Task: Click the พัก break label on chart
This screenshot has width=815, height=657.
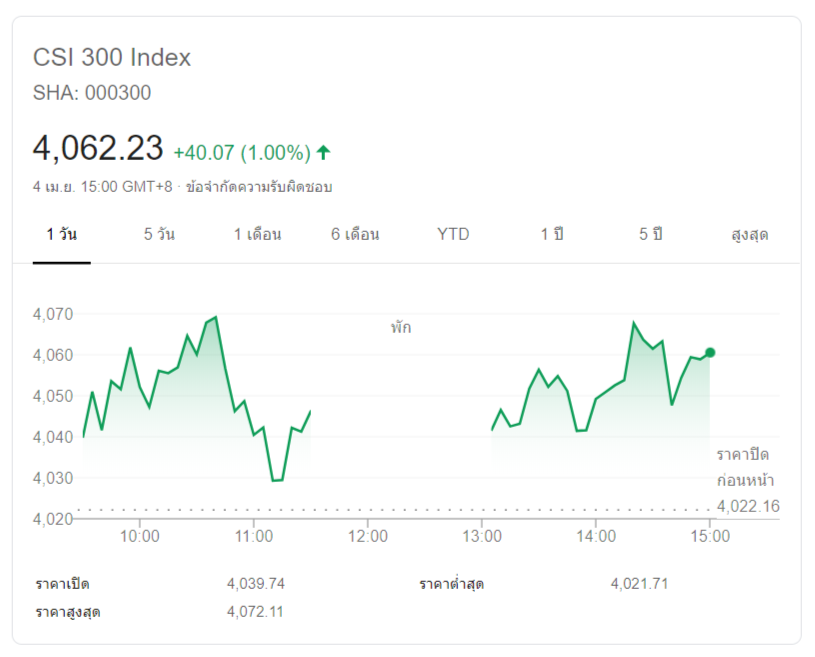Action: coord(401,327)
